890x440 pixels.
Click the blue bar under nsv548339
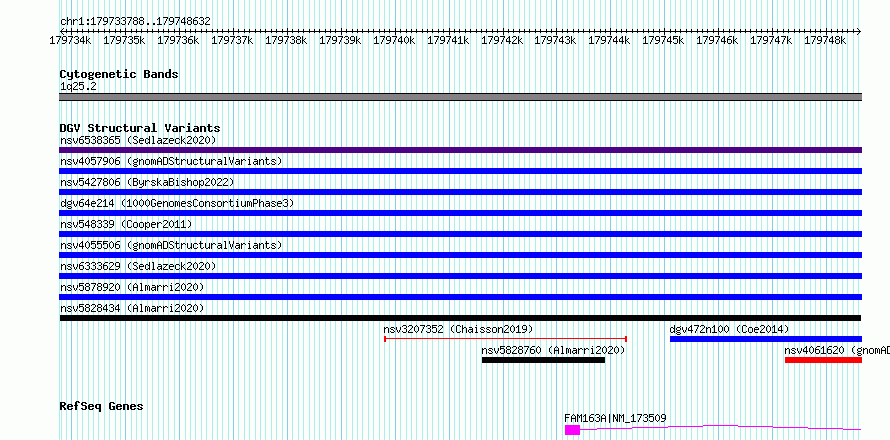pos(460,234)
